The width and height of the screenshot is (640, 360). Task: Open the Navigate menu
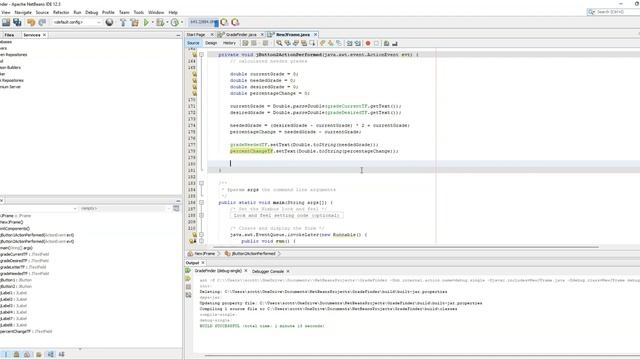(x=23, y=13)
